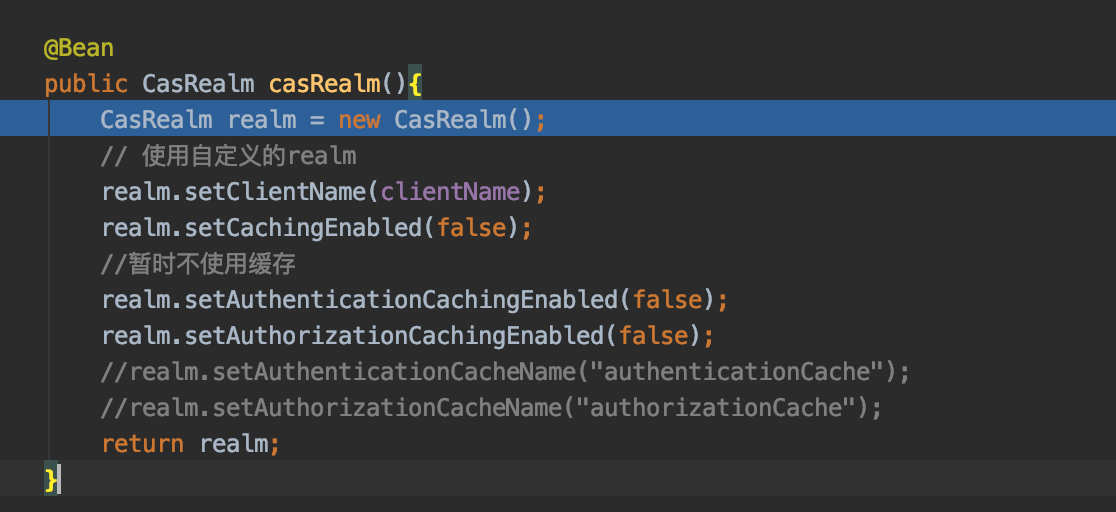Click false inside setCachingEnabled call
Screen dimensions: 1116x512
(471, 228)
